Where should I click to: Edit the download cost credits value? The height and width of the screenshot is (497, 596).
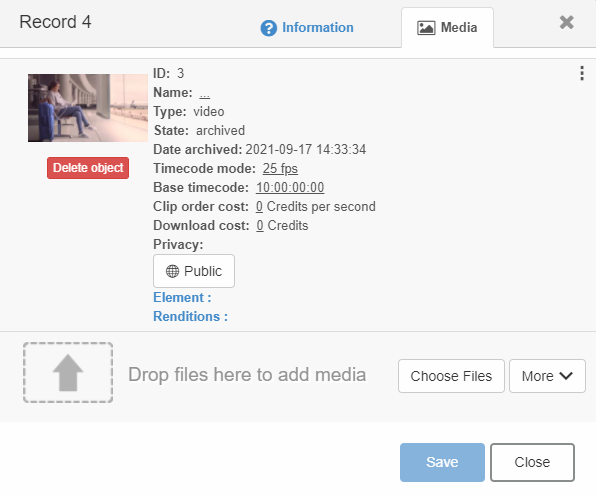pyautogui.click(x=260, y=225)
